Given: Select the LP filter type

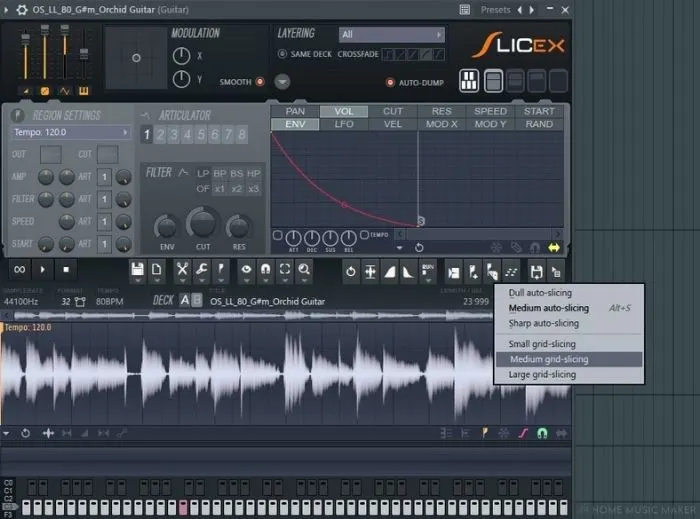Looking at the screenshot, I should (x=203, y=174).
